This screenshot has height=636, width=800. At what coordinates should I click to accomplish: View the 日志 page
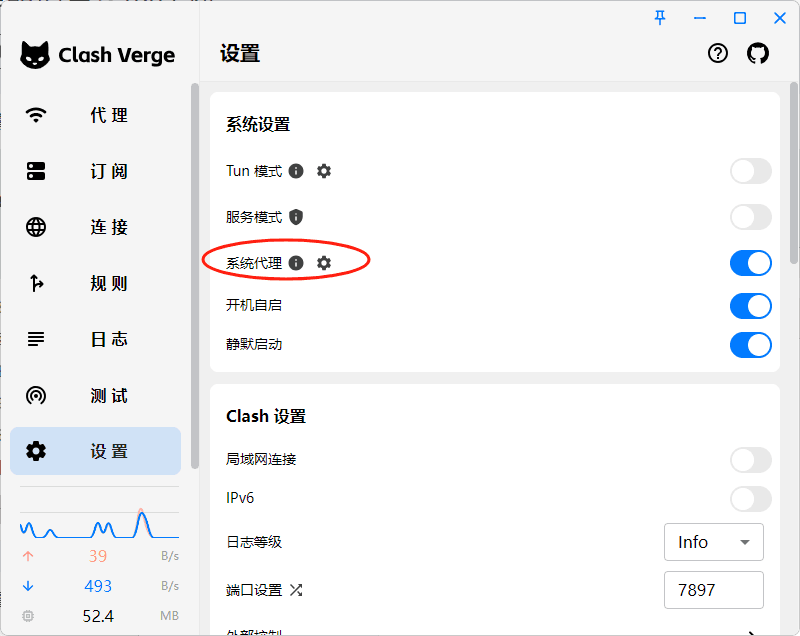(x=95, y=339)
